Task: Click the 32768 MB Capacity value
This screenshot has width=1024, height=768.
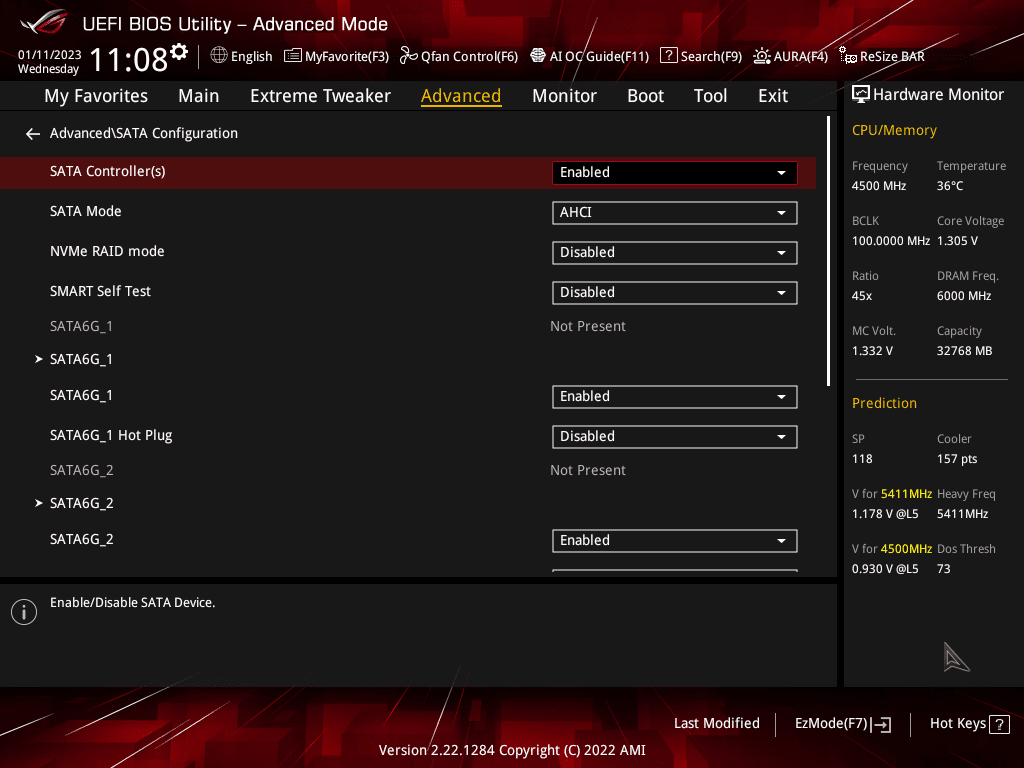Action: (964, 351)
